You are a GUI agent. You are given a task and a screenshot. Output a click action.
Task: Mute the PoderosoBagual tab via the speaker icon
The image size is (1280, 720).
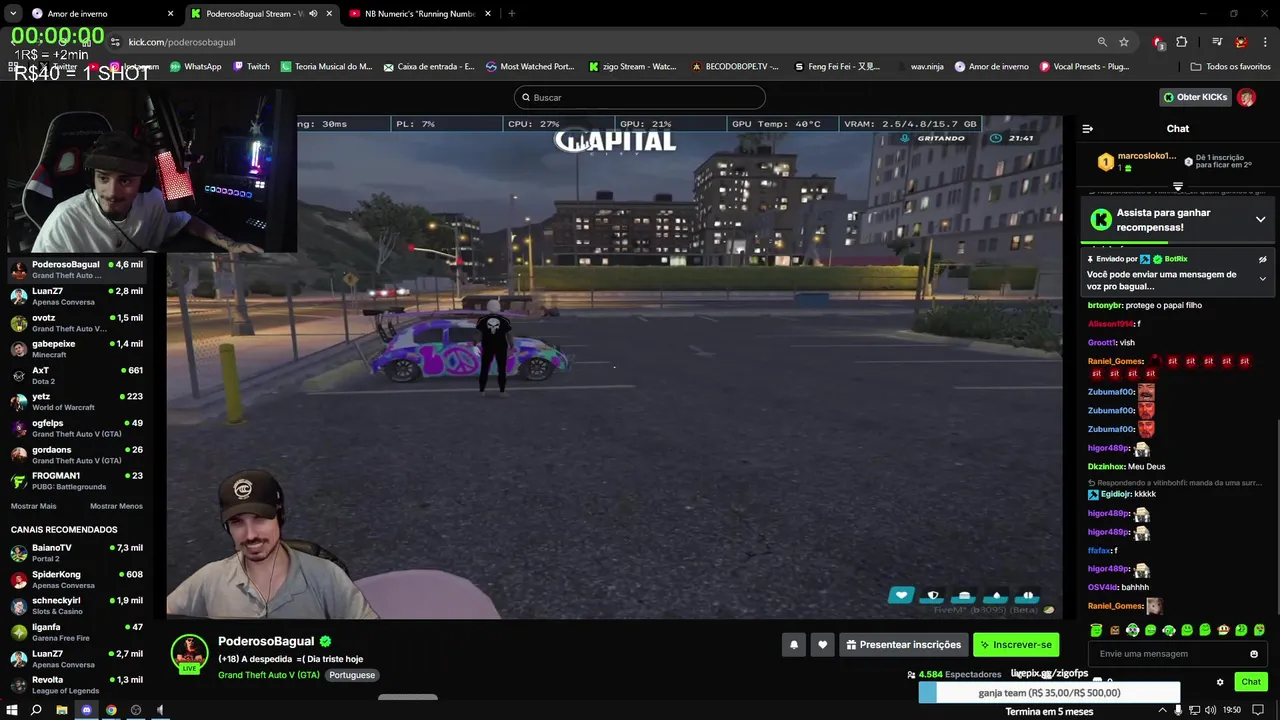pos(313,14)
